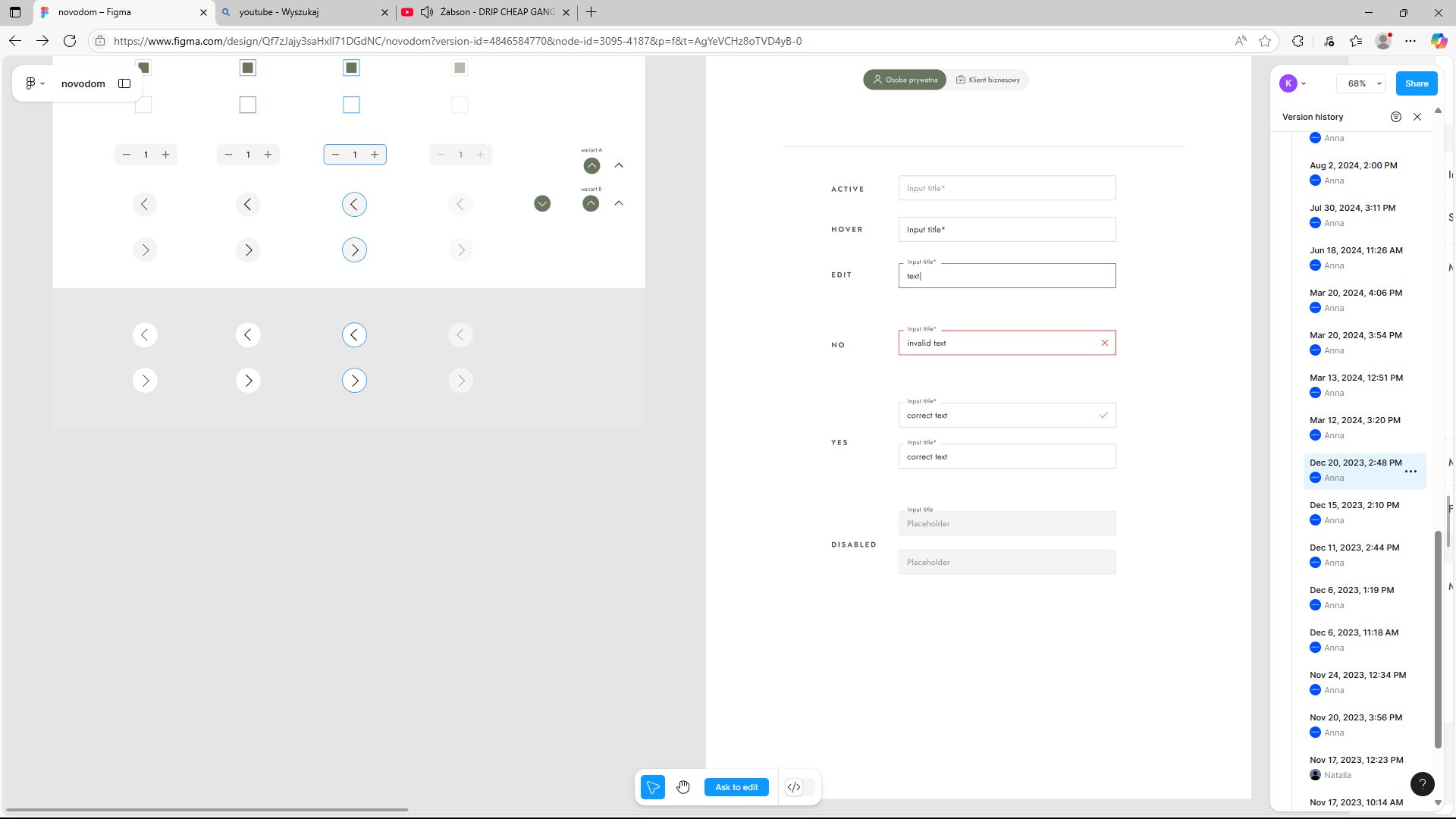1456x819 pixels.
Task: Click chevron-up next to wariant A
Action: point(619,165)
